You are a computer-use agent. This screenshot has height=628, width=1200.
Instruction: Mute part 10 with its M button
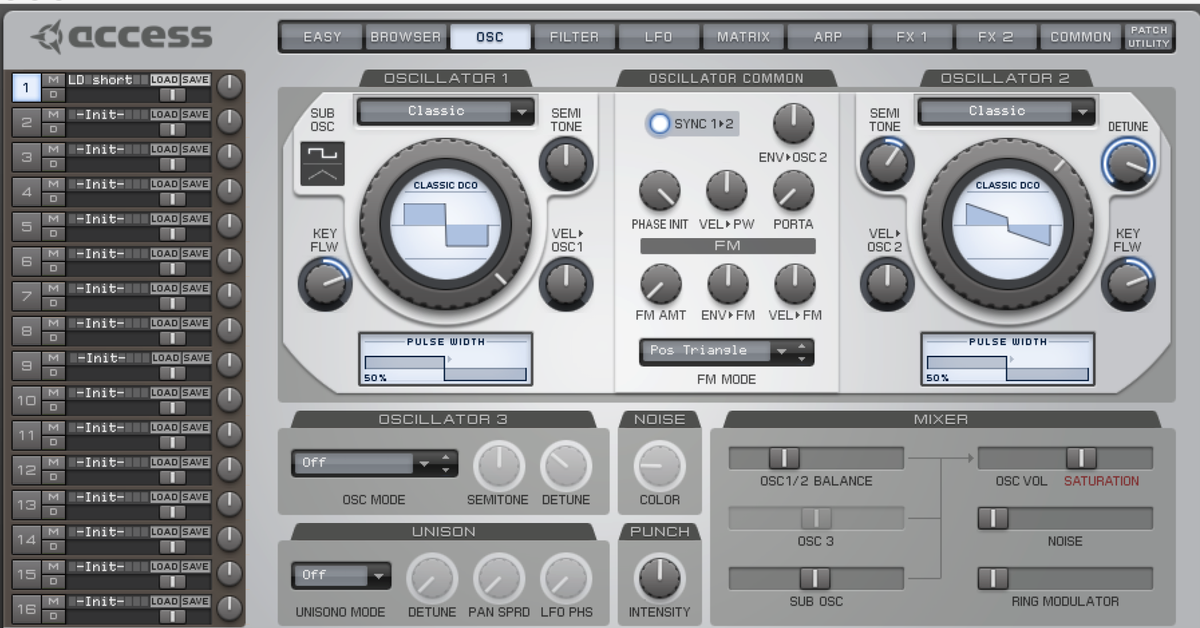(53, 393)
